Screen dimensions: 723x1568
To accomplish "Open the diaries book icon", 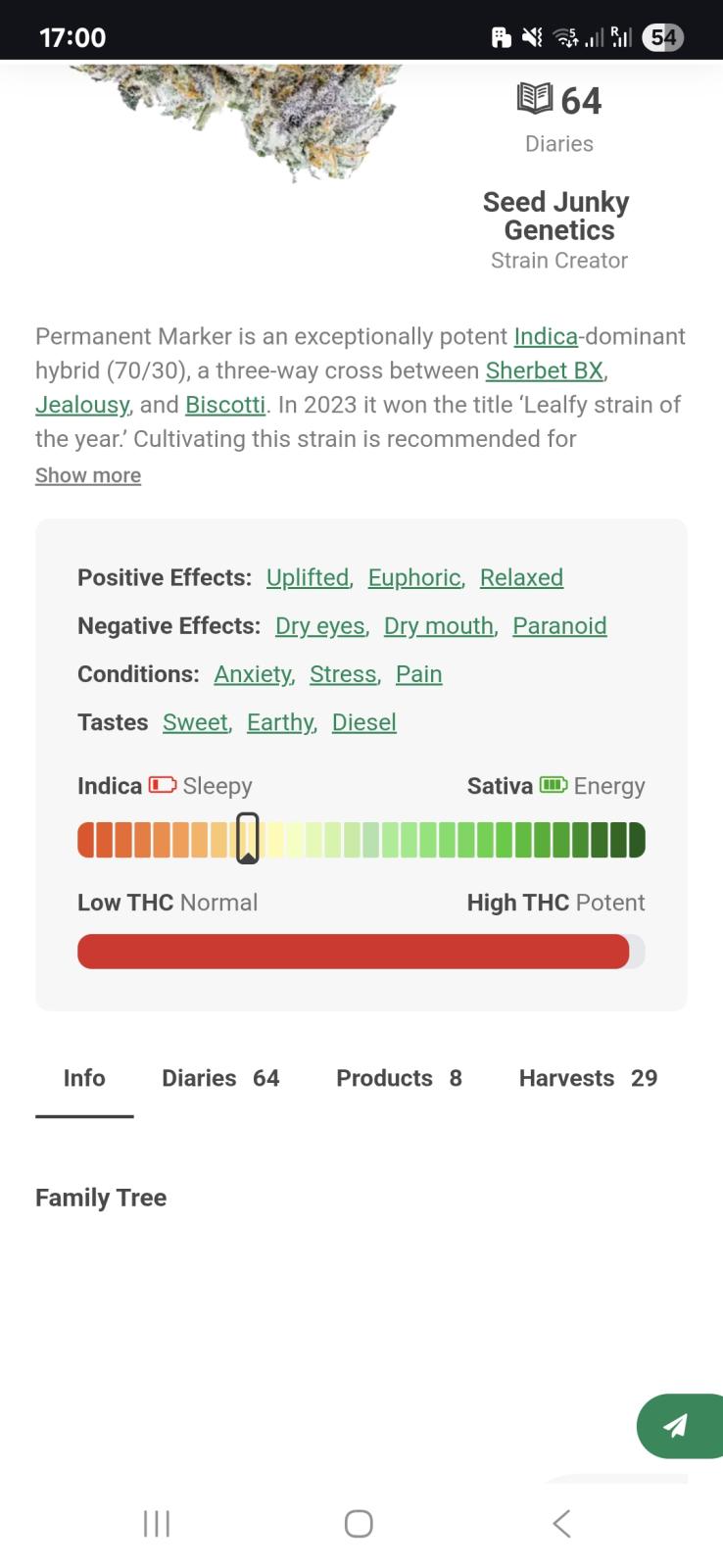I will [x=535, y=99].
